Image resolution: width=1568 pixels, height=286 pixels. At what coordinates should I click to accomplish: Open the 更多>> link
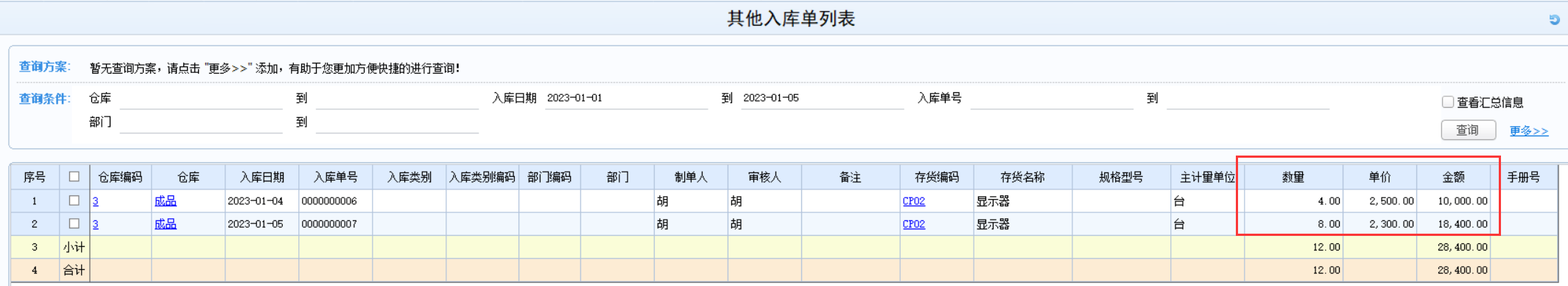pyautogui.click(x=1529, y=130)
